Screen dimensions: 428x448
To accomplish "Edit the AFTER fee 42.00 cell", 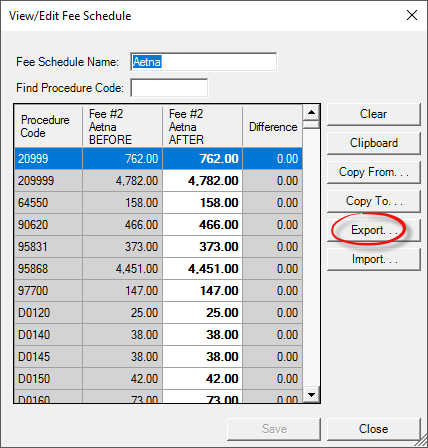I will (x=203, y=379).
